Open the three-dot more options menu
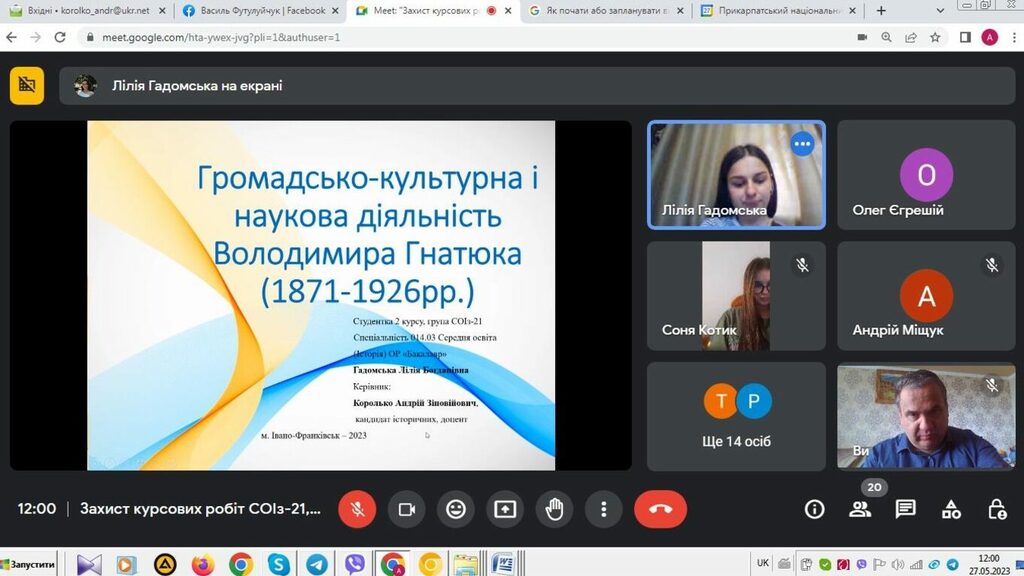This screenshot has height=576, width=1024. [603, 509]
